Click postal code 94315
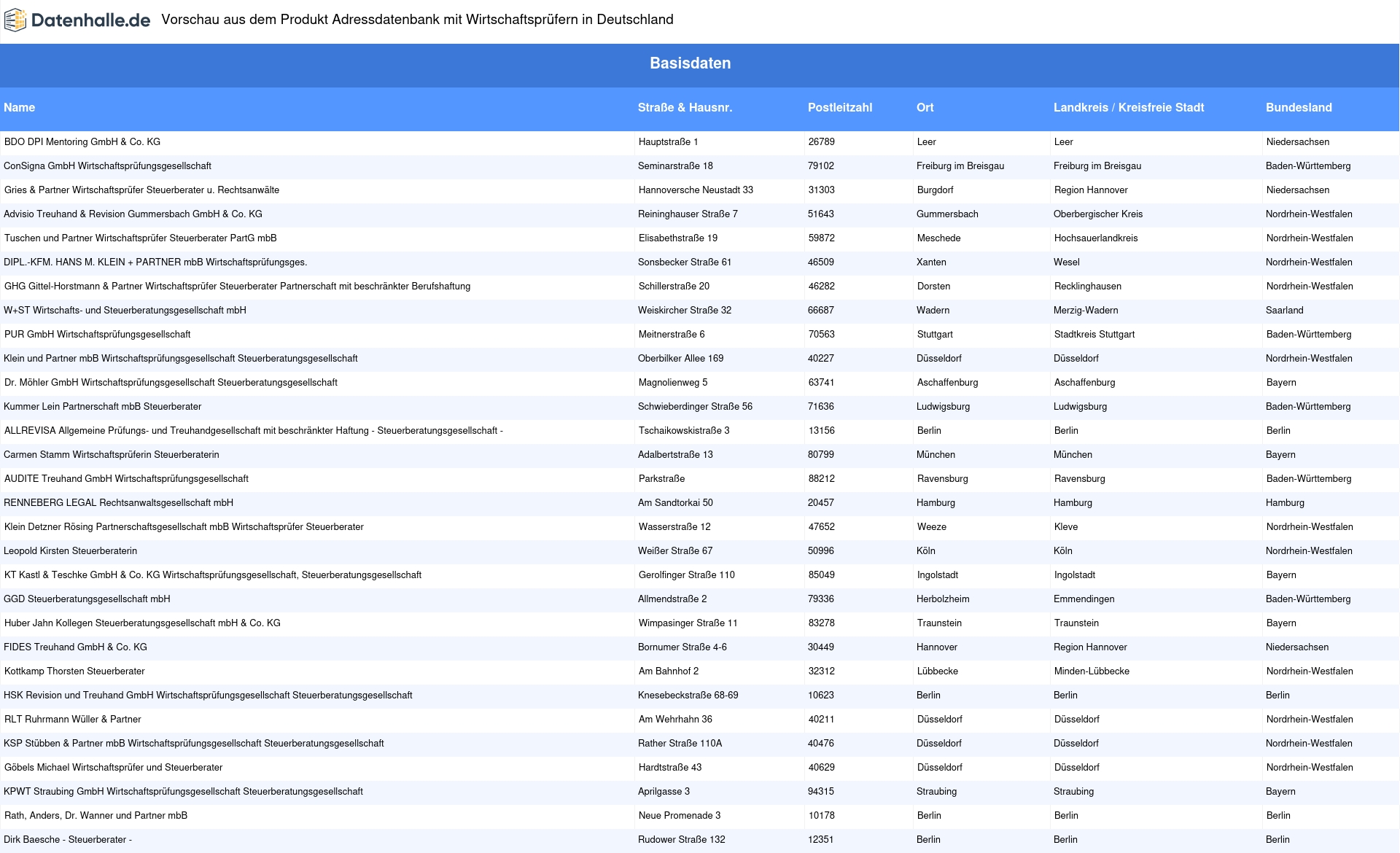This screenshot has width=1400, height=853. (x=820, y=792)
